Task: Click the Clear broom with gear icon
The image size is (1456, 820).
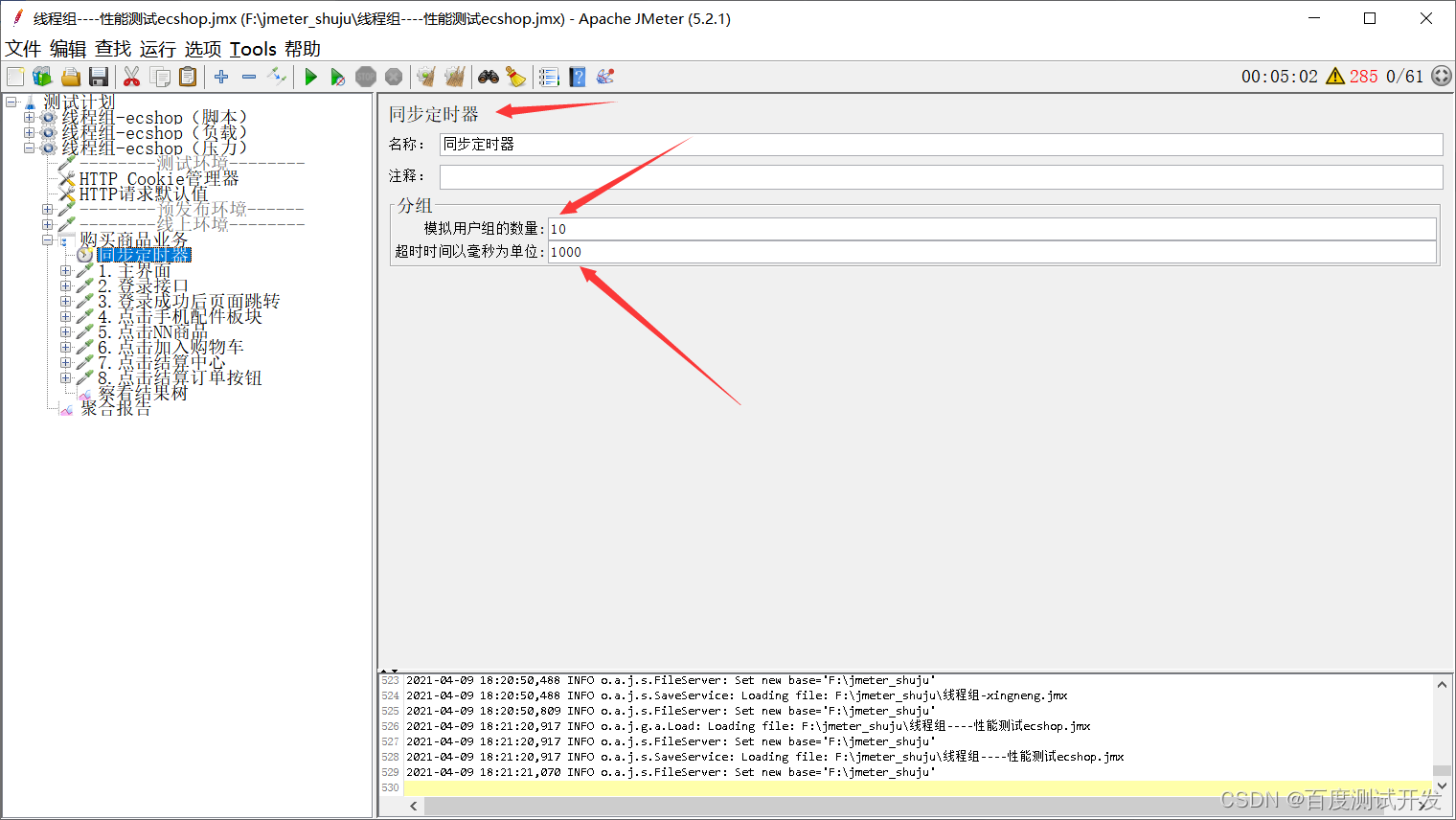Action: click(x=426, y=77)
